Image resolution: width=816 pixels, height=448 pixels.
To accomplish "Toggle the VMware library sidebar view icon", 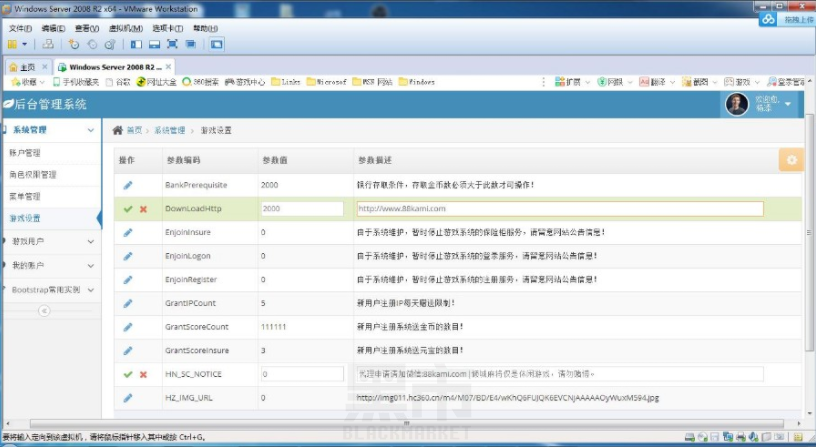I will [136, 44].
